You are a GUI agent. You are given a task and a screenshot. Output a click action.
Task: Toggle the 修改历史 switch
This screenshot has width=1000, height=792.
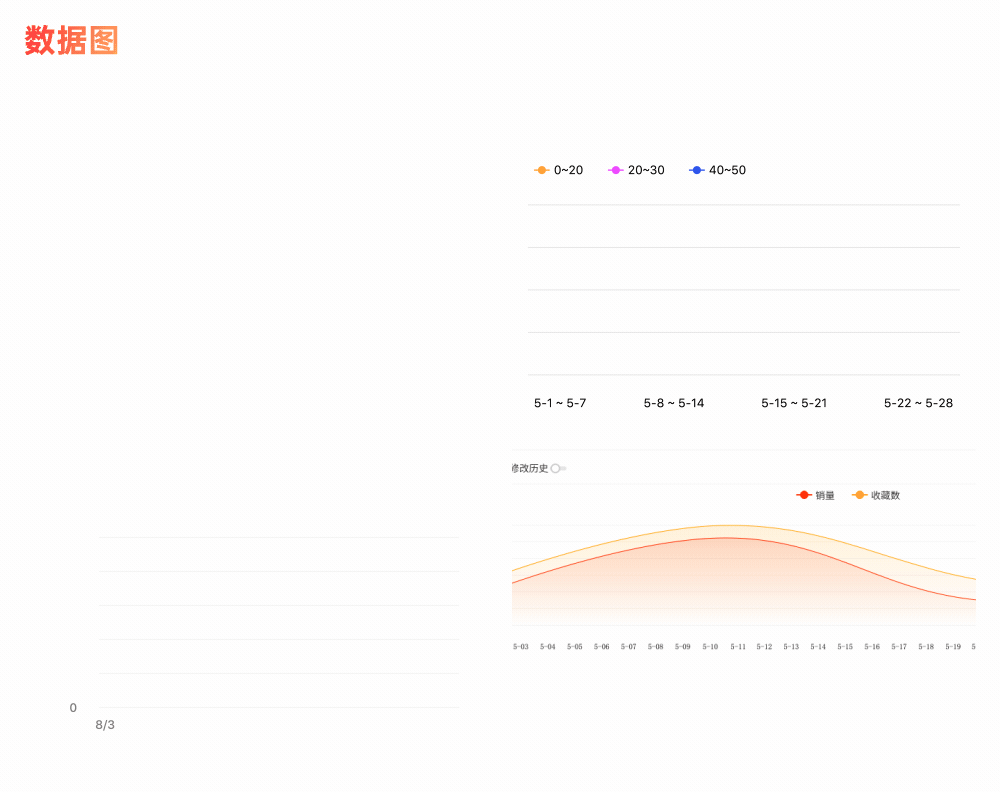click(x=558, y=468)
